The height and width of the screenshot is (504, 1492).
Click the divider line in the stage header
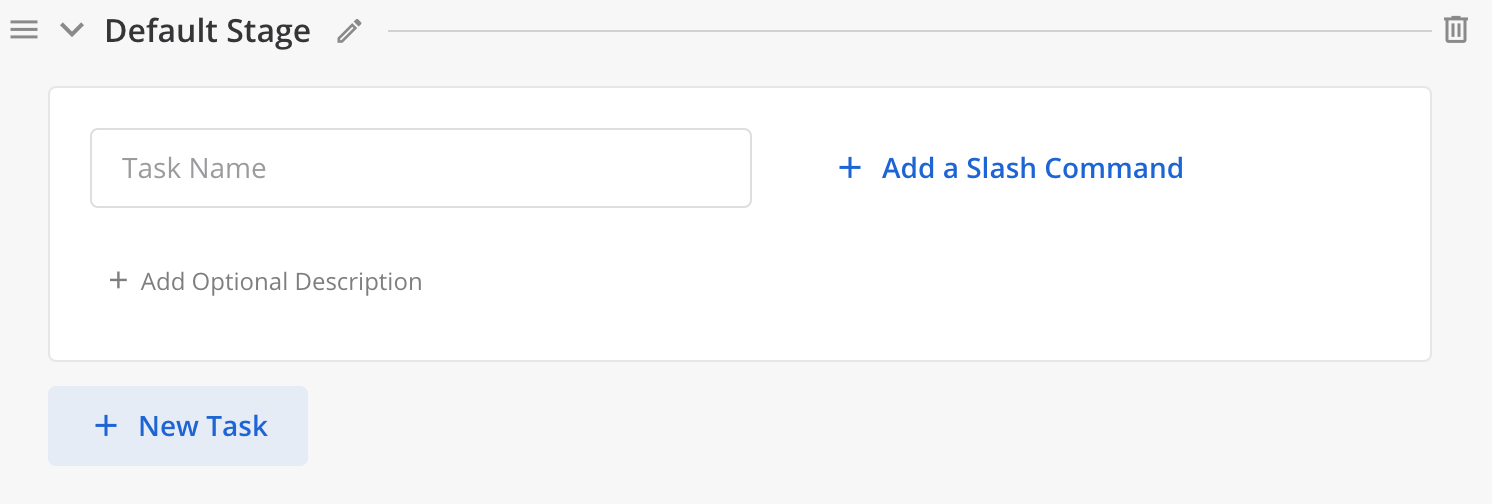tap(900, 31)
